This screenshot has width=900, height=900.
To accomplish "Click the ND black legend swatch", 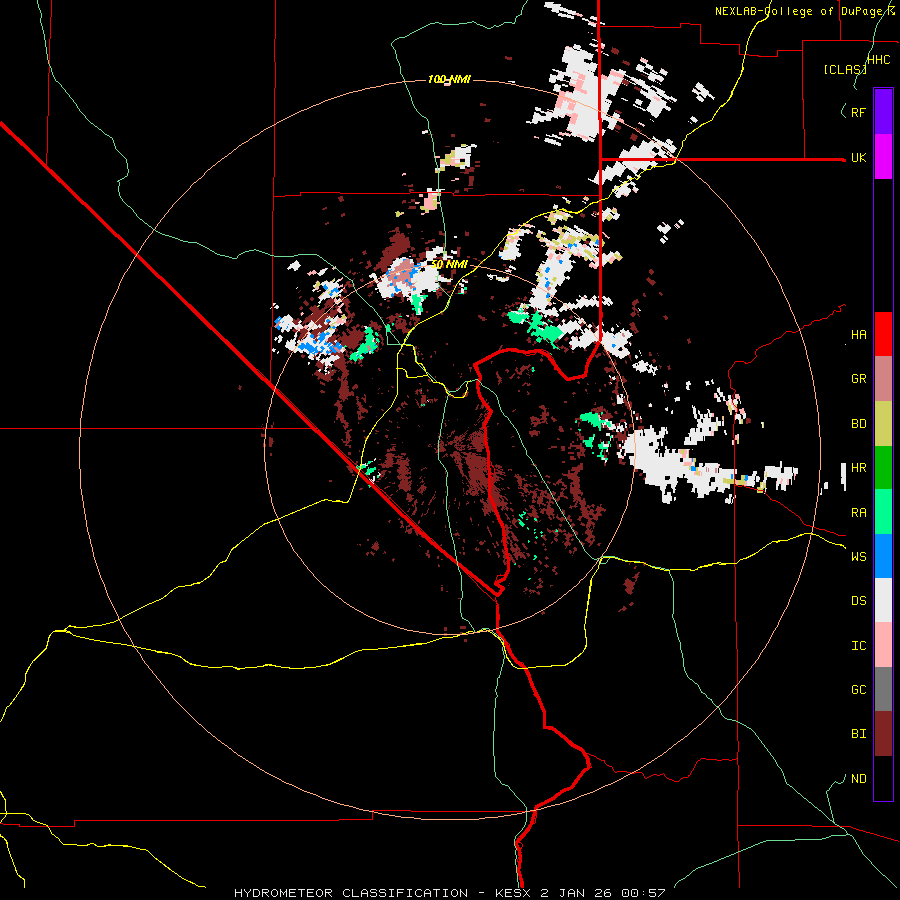I will pyautogui.click(x=883, y=778).
